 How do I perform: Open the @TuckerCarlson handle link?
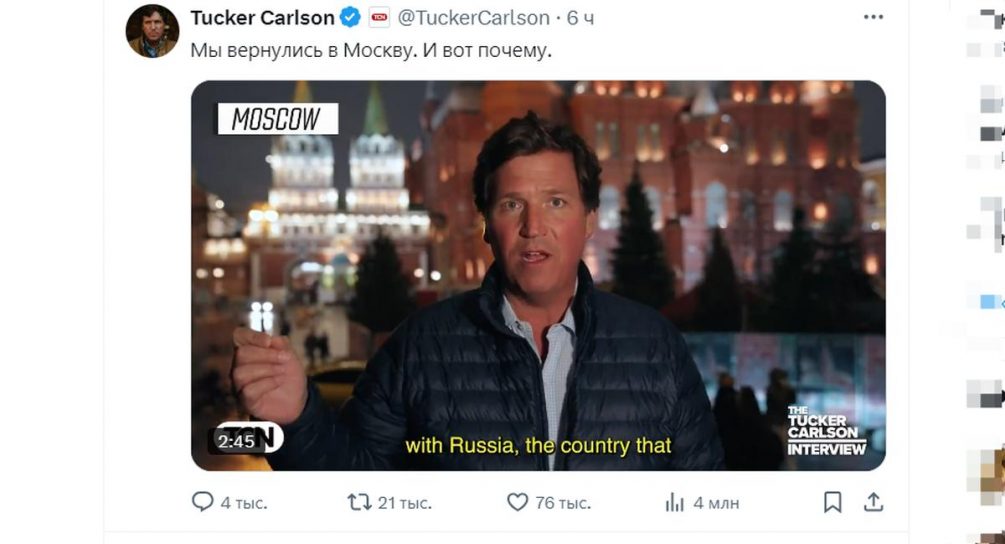474,18
